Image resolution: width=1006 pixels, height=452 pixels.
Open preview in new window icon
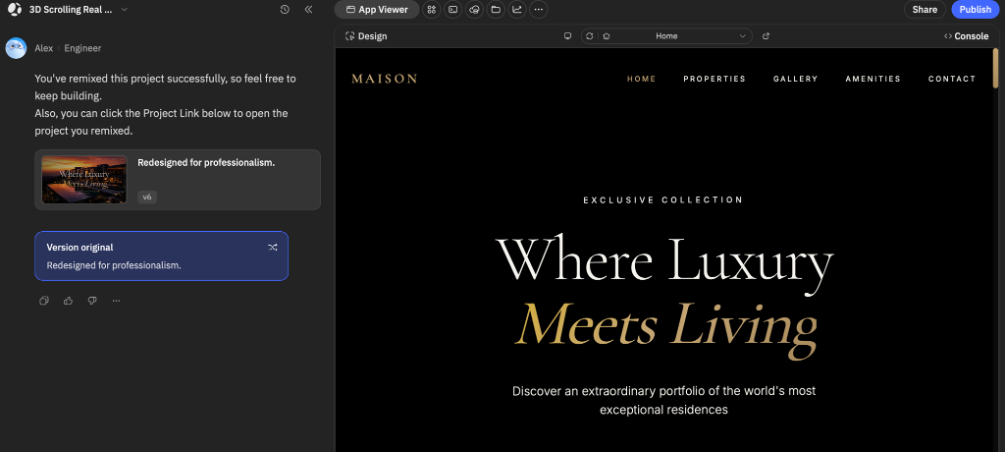tap(765, 37)
